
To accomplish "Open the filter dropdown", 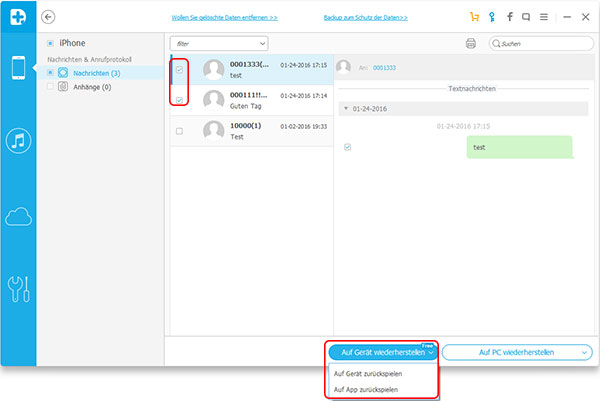I will [x=219, y=44].
